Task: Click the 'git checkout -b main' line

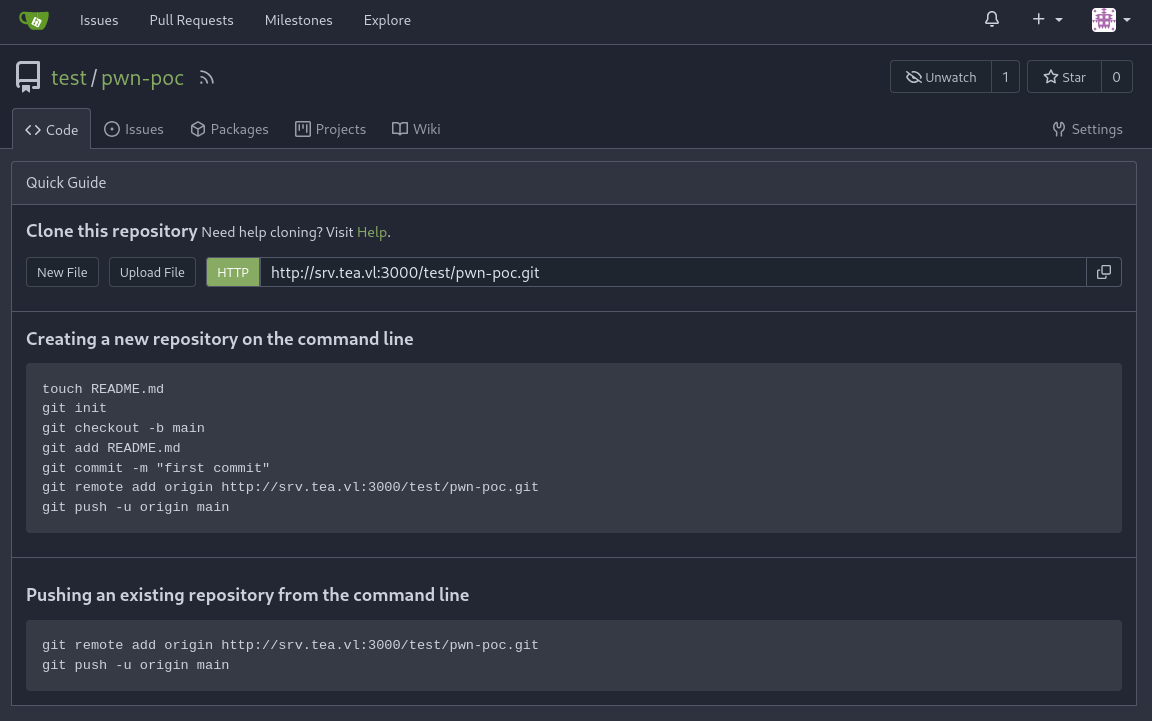Action: 123,428
